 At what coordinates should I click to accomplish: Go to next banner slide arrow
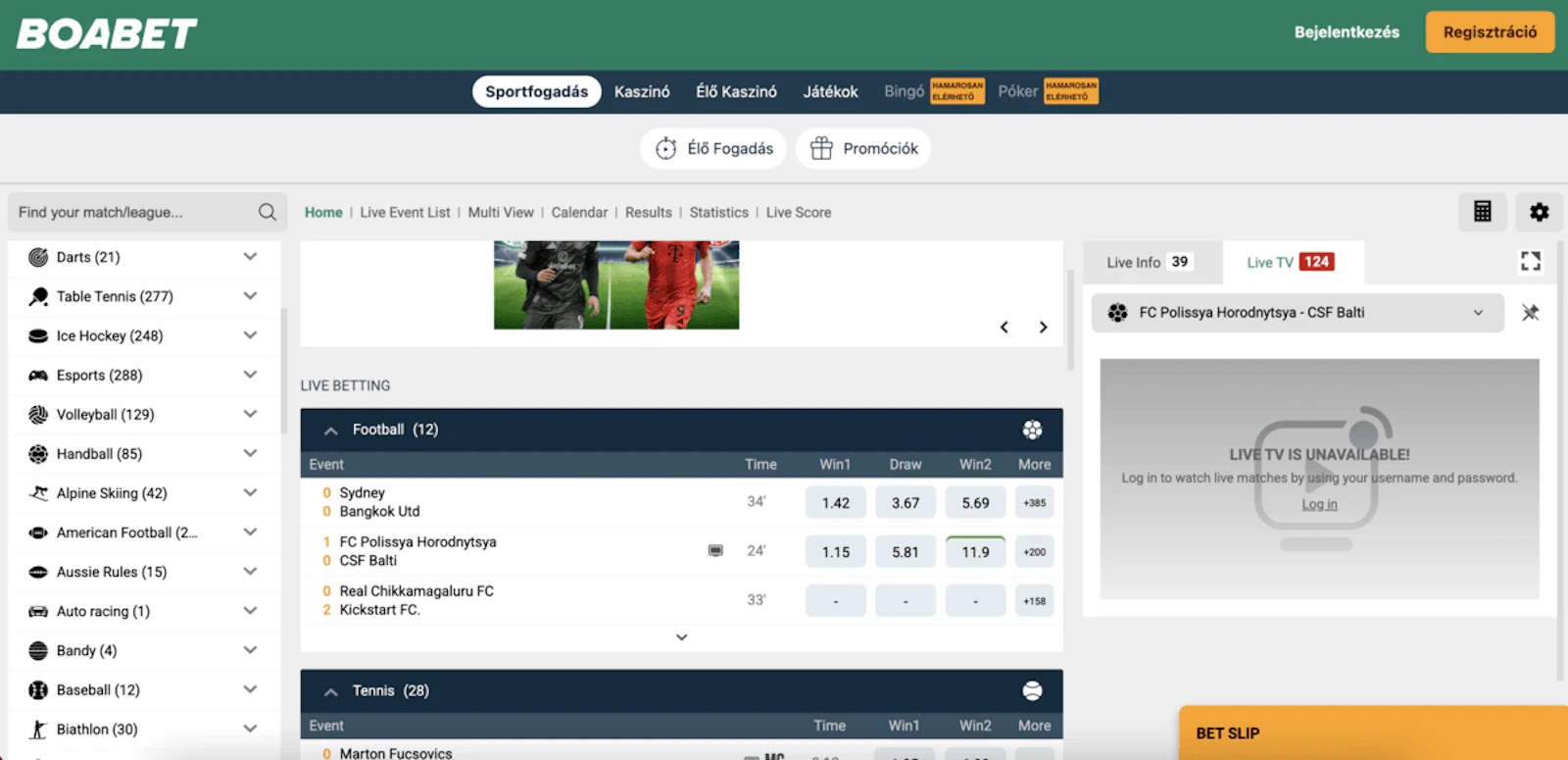pyautogui.click(x=1043, y=328)
